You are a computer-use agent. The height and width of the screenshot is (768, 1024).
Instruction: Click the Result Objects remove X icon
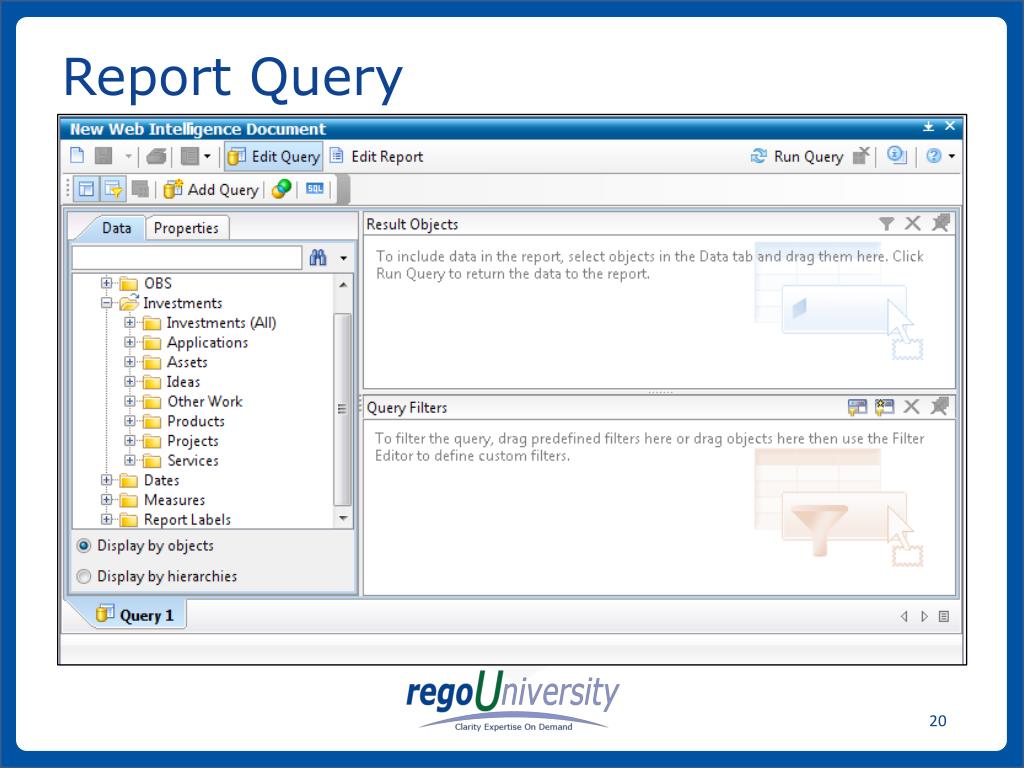[x=913, y=223]
